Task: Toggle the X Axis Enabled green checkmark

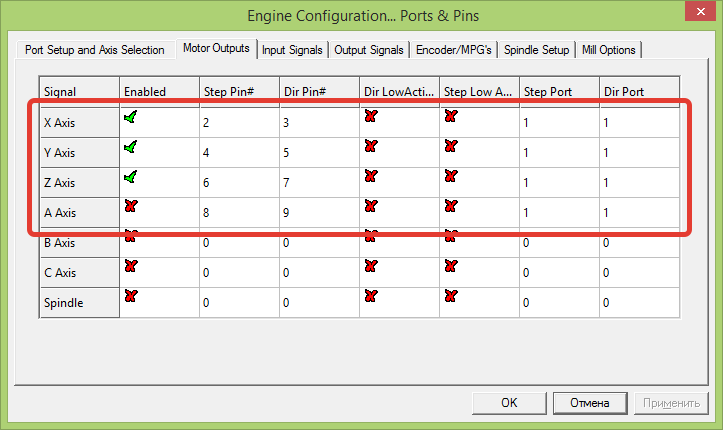Action: pos(130,118)
